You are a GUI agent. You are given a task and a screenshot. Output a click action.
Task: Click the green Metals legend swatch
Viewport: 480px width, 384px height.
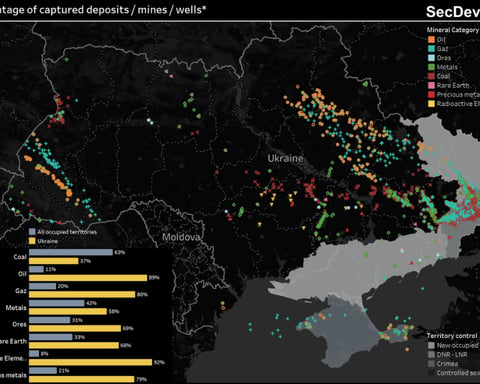click(431, 67)
